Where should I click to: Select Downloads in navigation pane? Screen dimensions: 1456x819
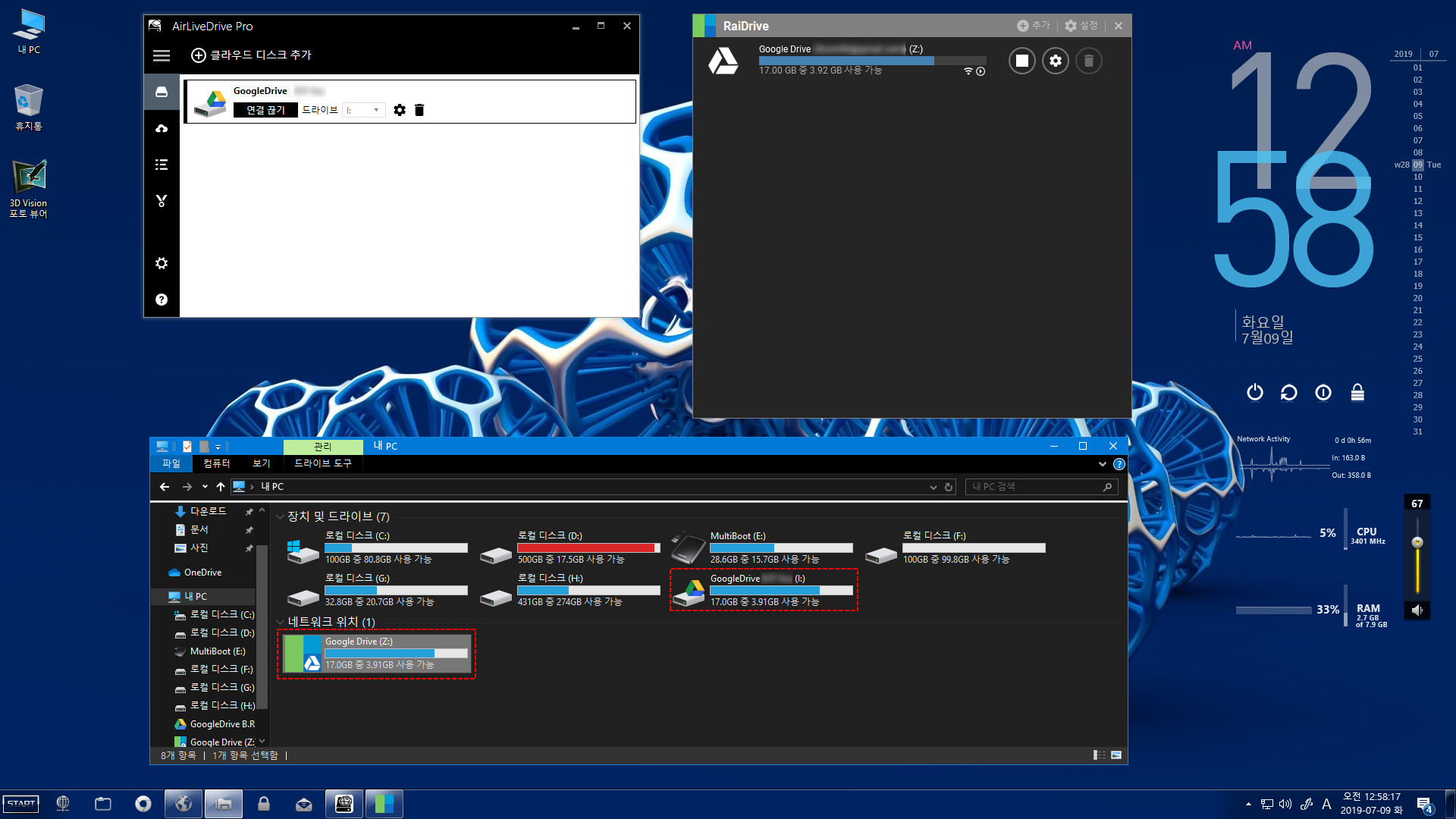click(x=208, y=512)
